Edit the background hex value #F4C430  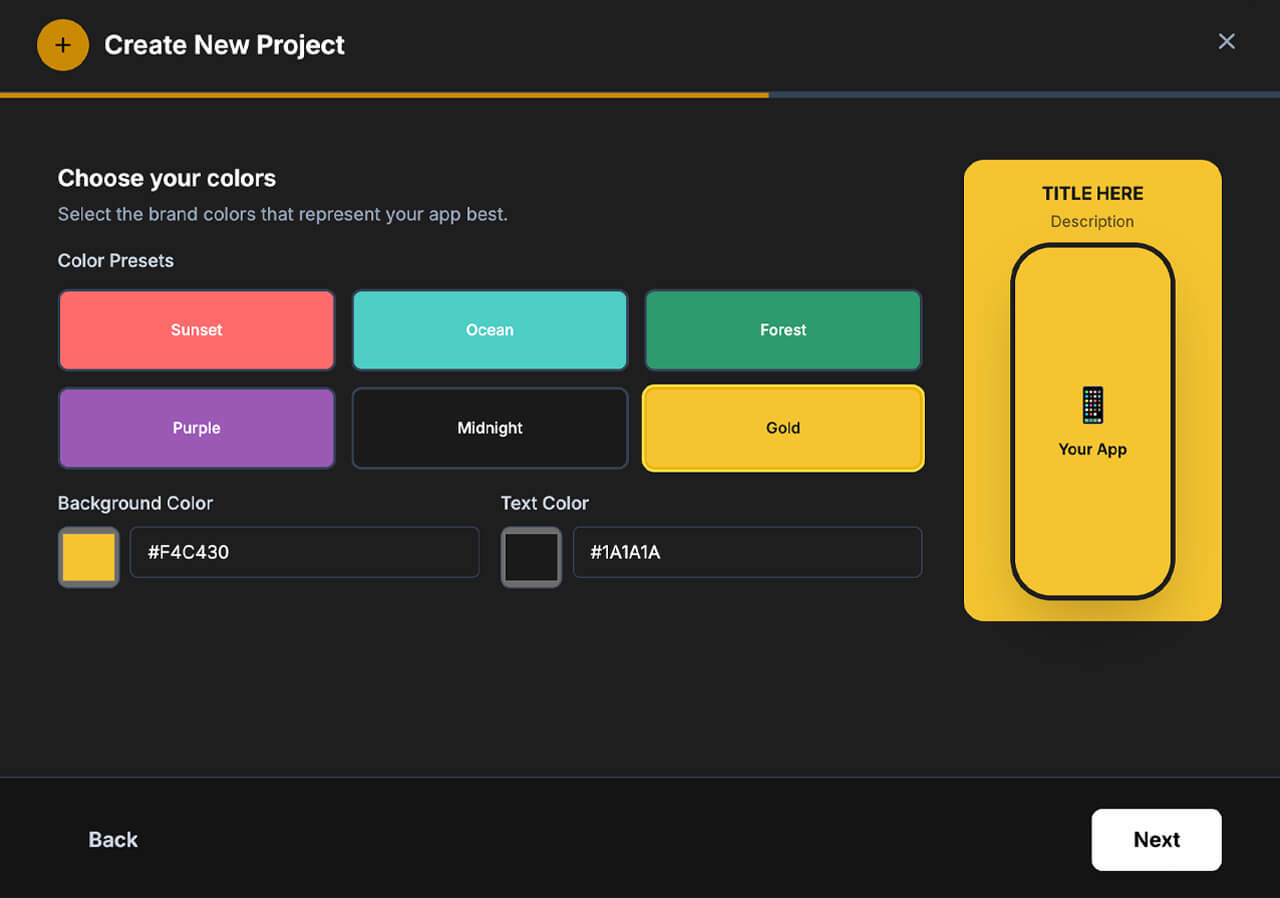pyautogui.click(x=304, y=552)
